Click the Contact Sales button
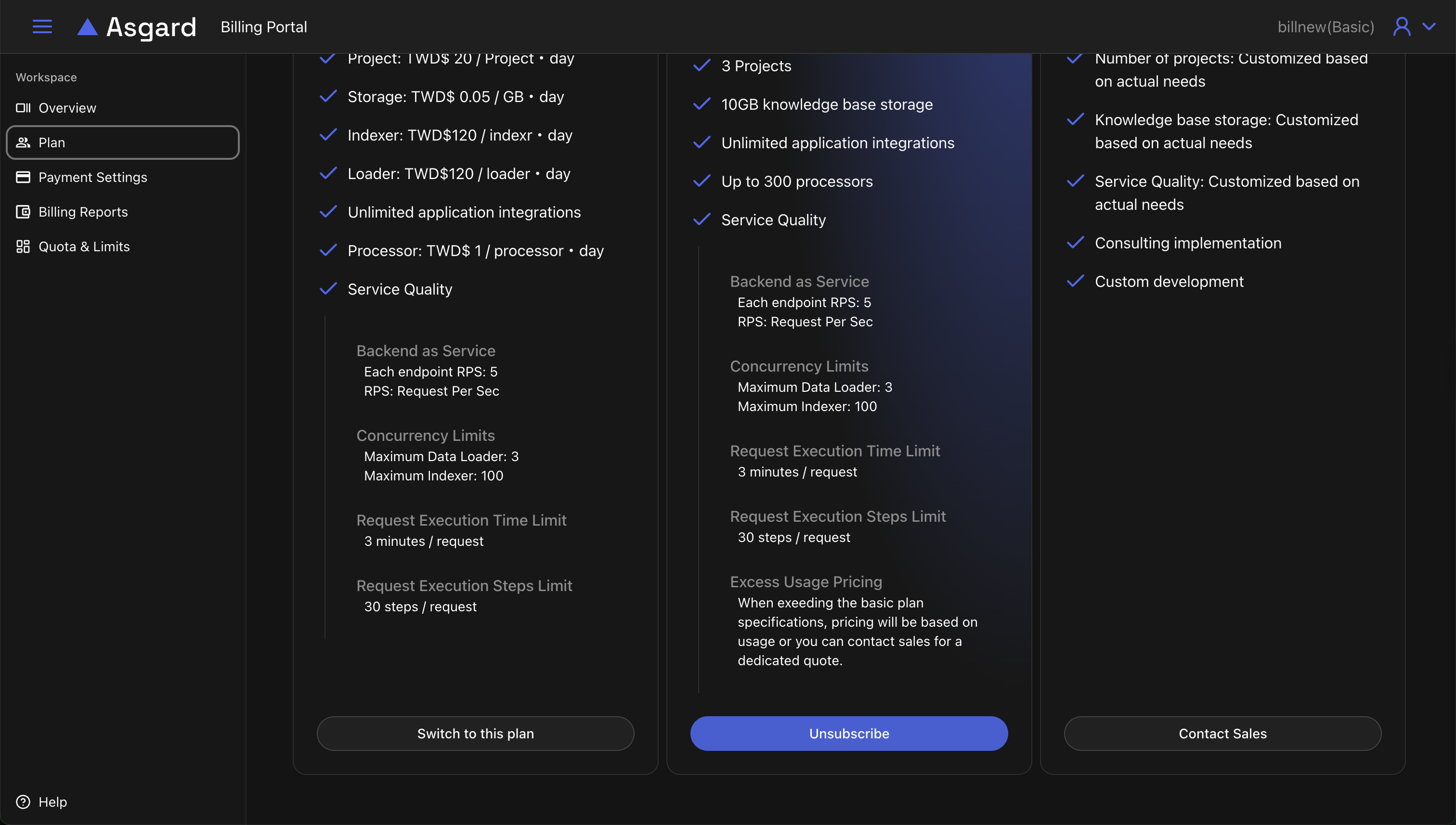The height and width of the screenshot is (825, 1456). (1222, 733)
